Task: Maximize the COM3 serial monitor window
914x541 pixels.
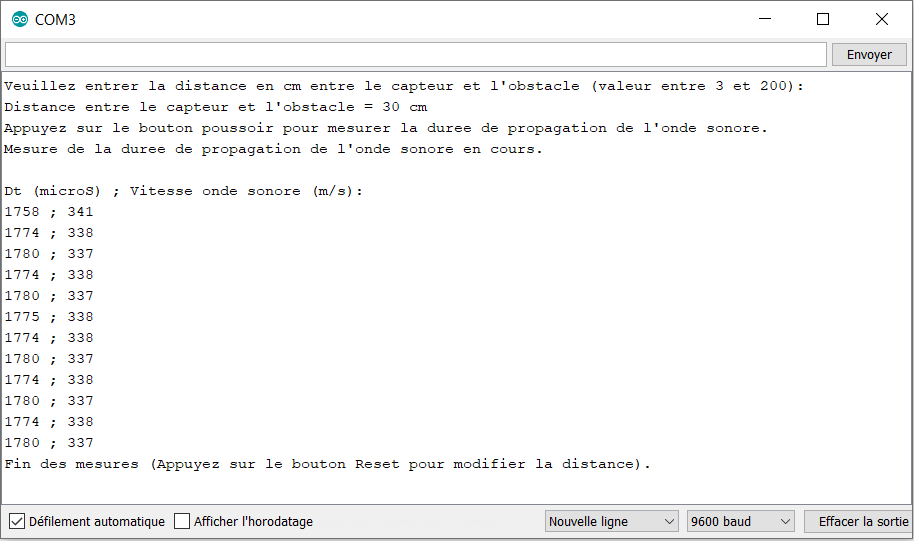Action: 823,19
